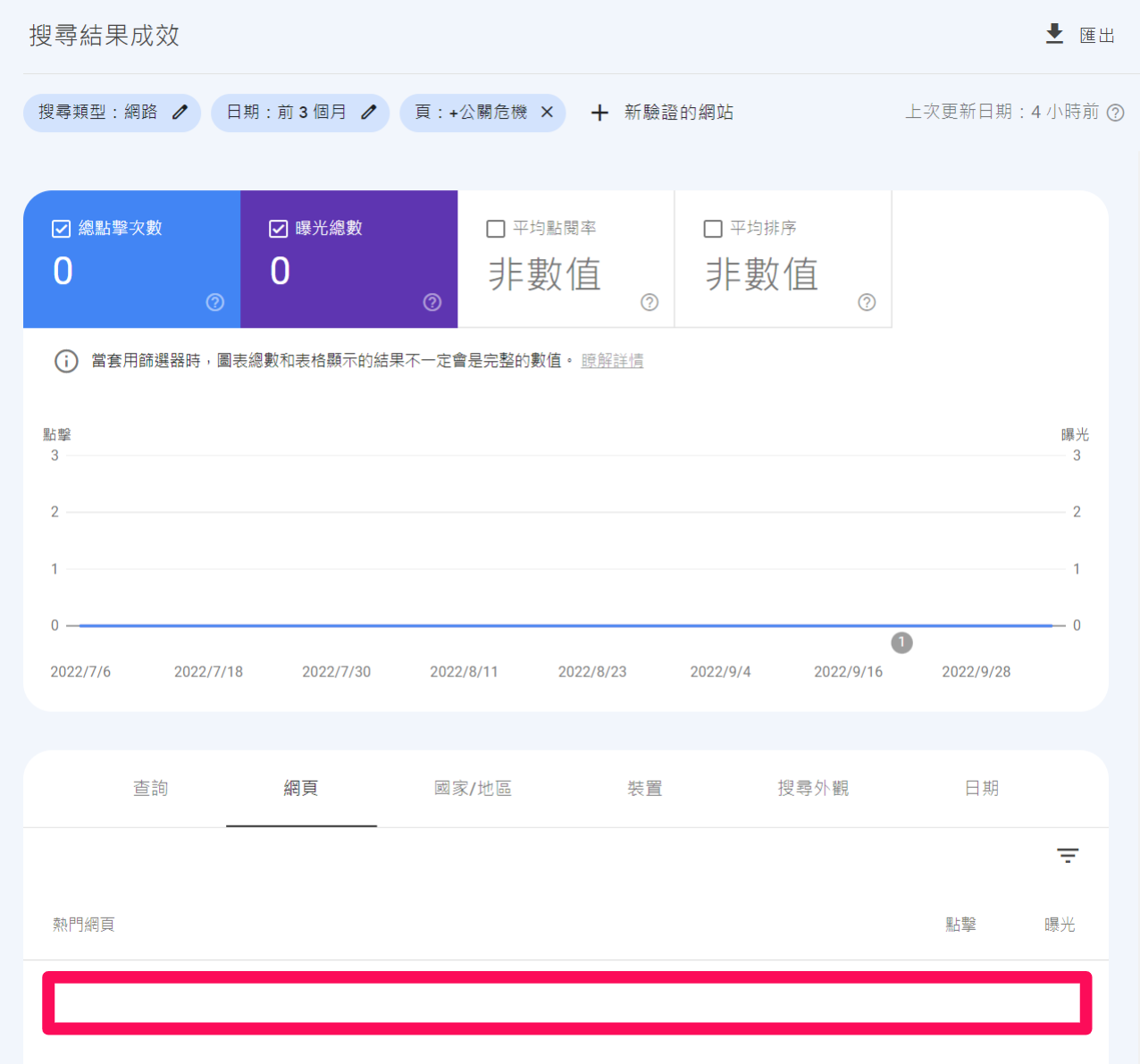1140x1064 pixels.
Task: Switch to the 查詢 tab
Action: tap(150, 788)
